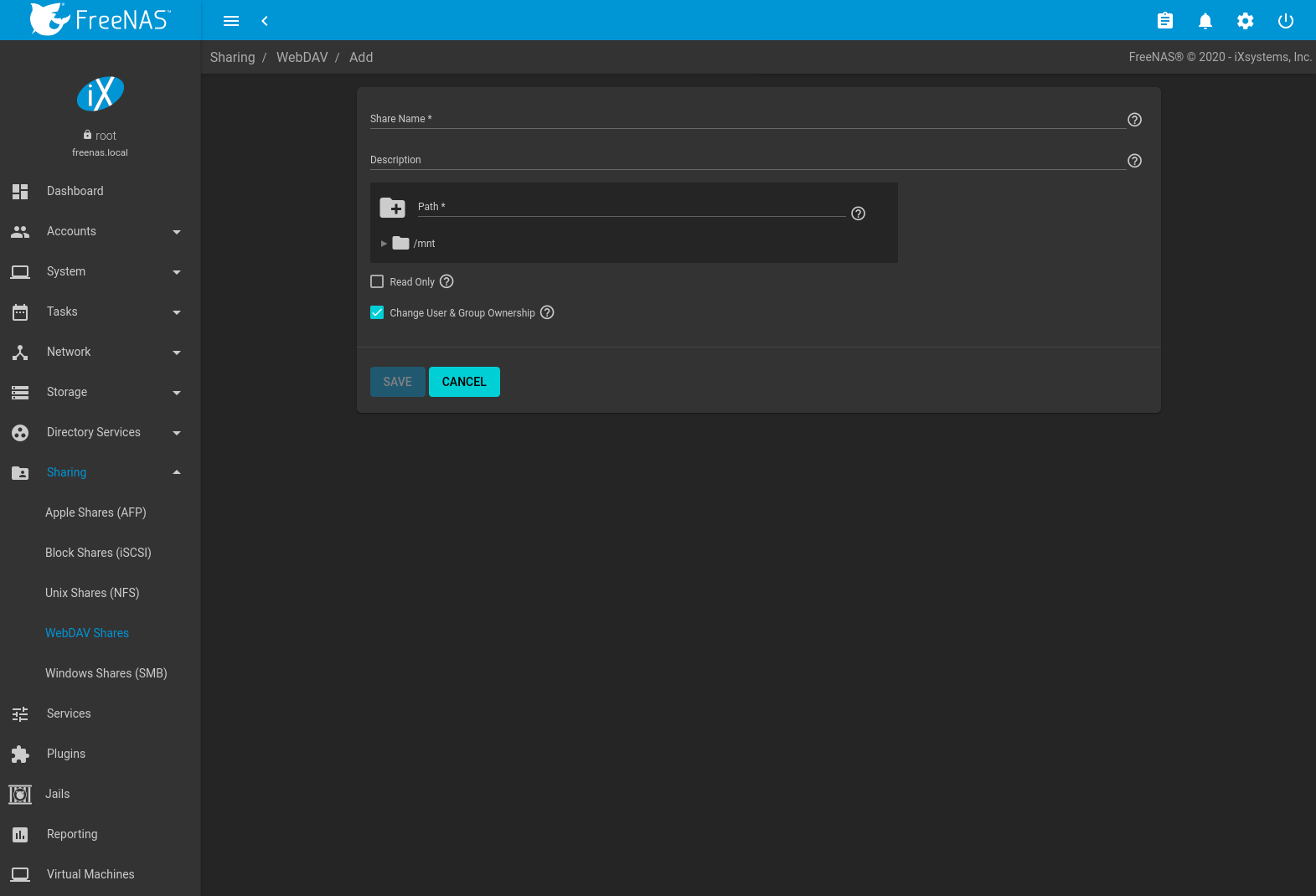This screenshot has width=1316, height=896.
Task: Click the create folder icon beside Path
Action: point(392,208)
